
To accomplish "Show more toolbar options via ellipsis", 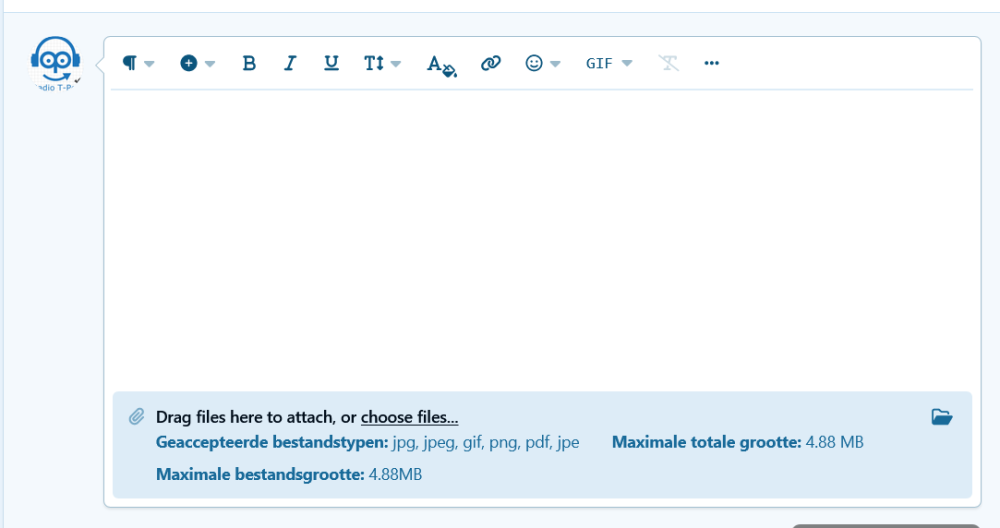I will [712, 63].
